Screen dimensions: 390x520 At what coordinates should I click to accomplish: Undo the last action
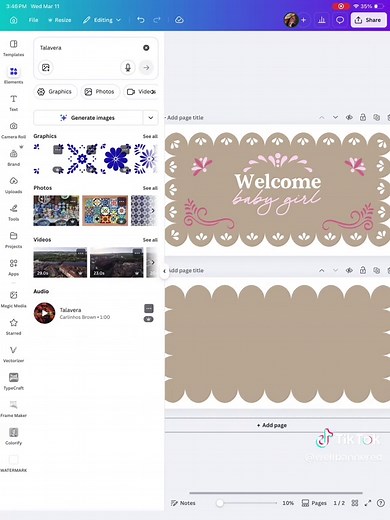(141, 20)
